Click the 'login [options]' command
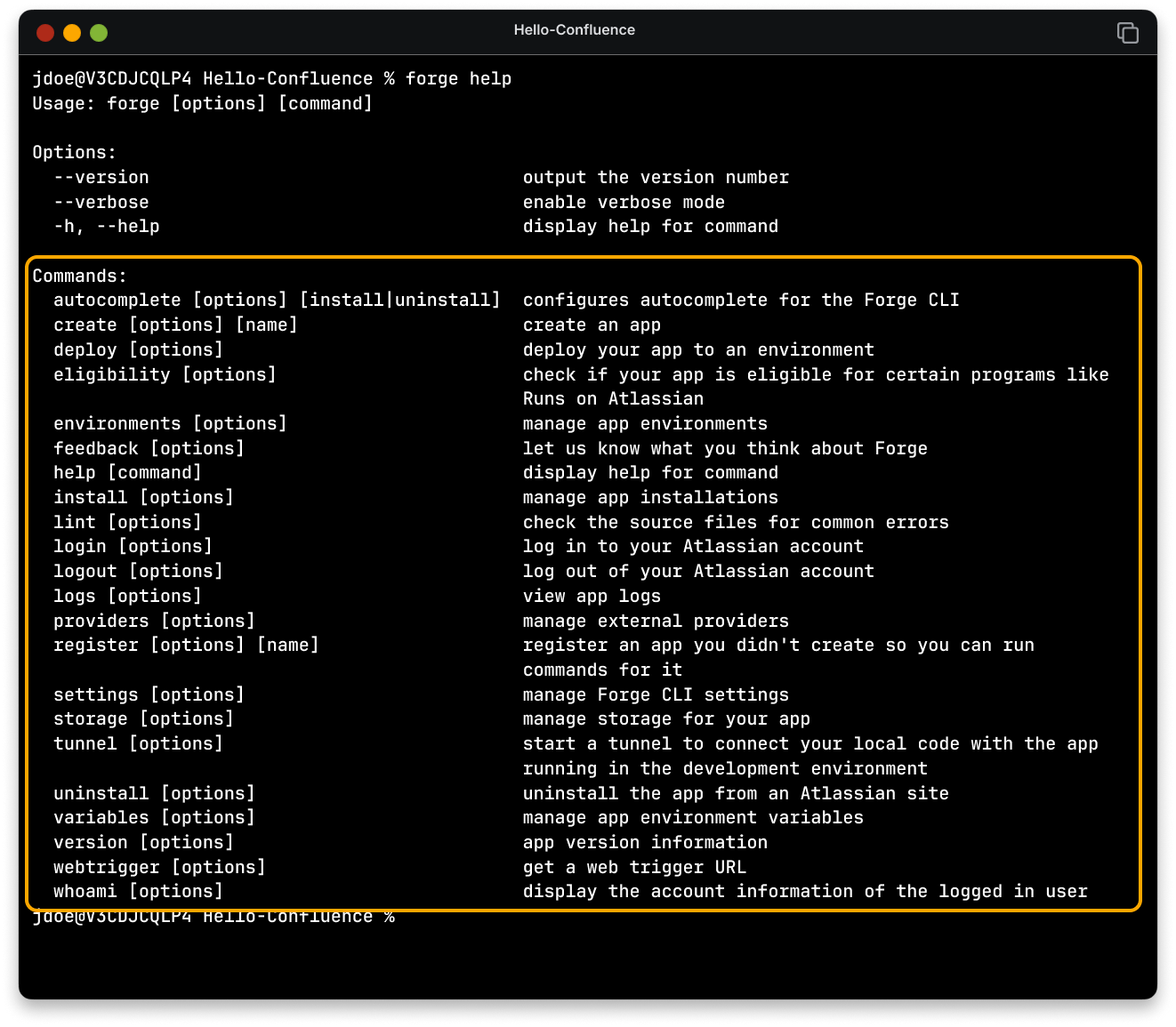This screenshot has height=1027, width=1176. [133, 546]
